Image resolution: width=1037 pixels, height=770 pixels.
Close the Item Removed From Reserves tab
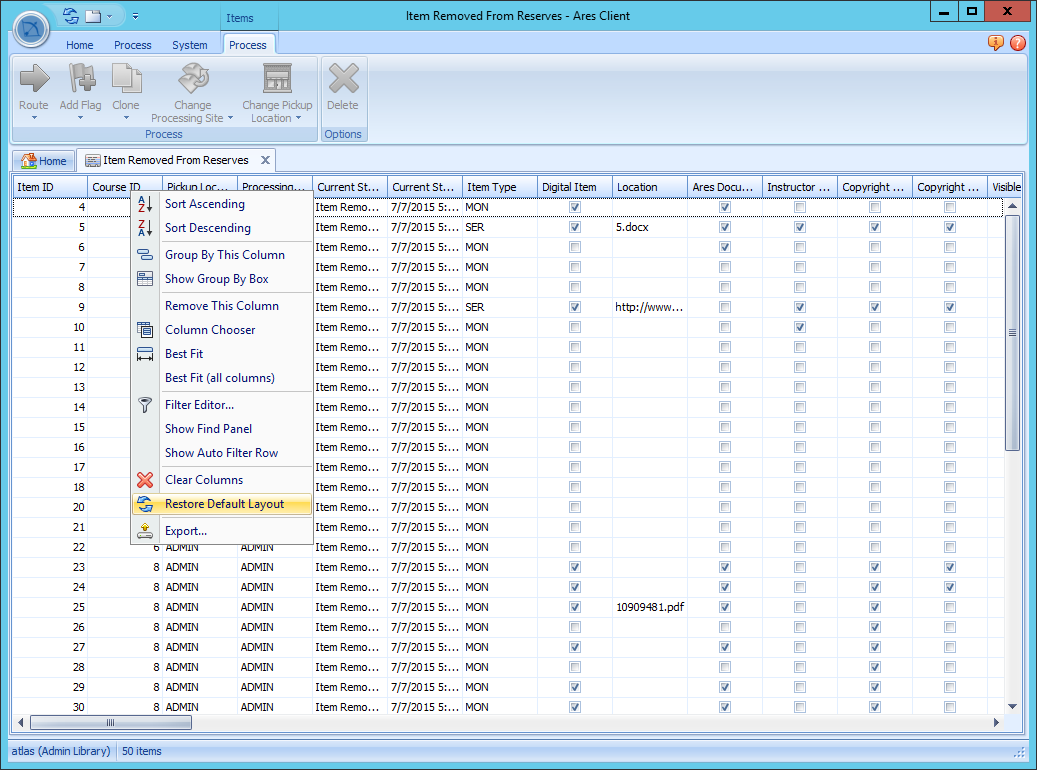(x=265, y=160)
